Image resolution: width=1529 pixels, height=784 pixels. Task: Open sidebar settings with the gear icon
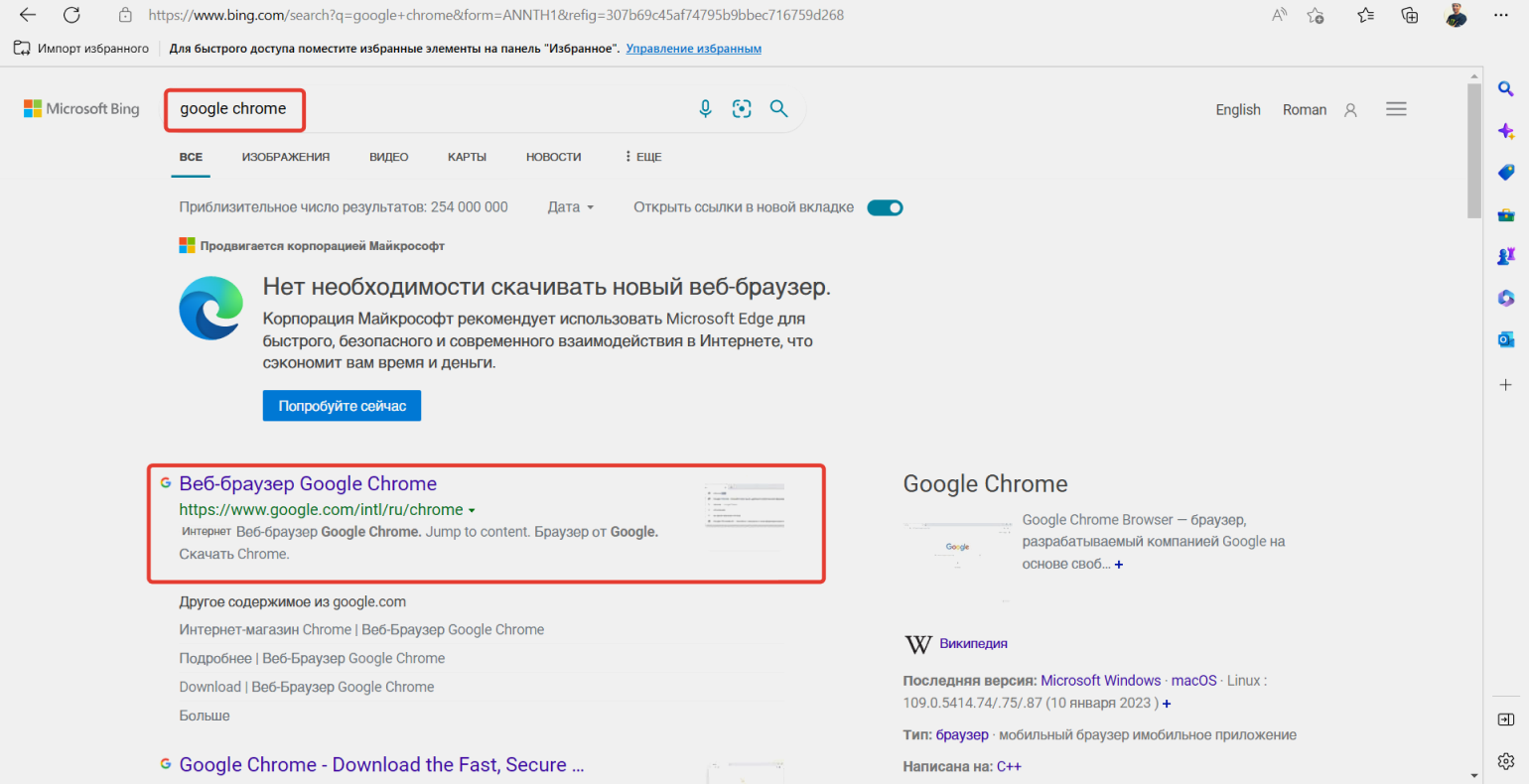tap(1506, 761)
